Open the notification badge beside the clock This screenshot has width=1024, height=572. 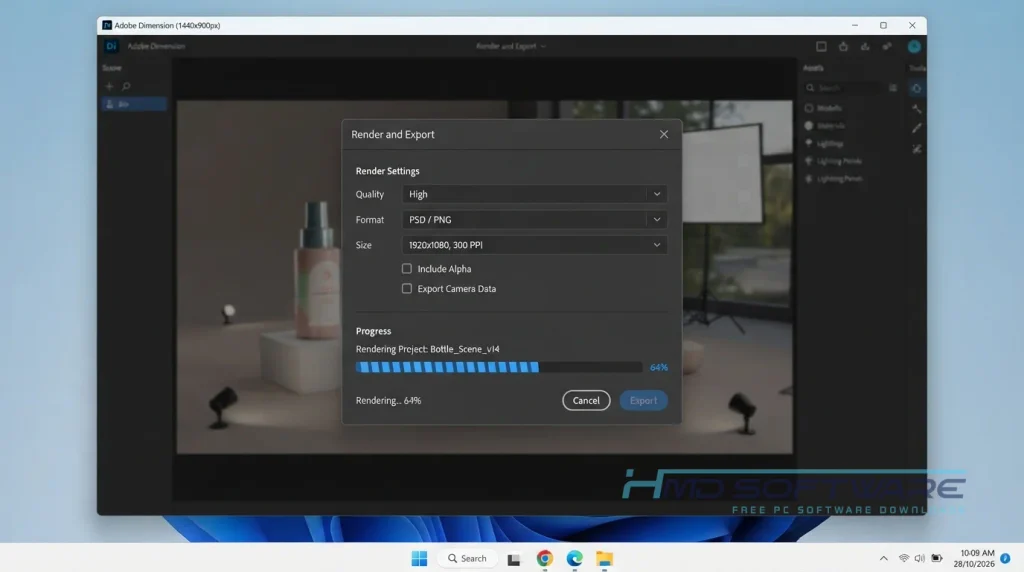(1005, 558)
